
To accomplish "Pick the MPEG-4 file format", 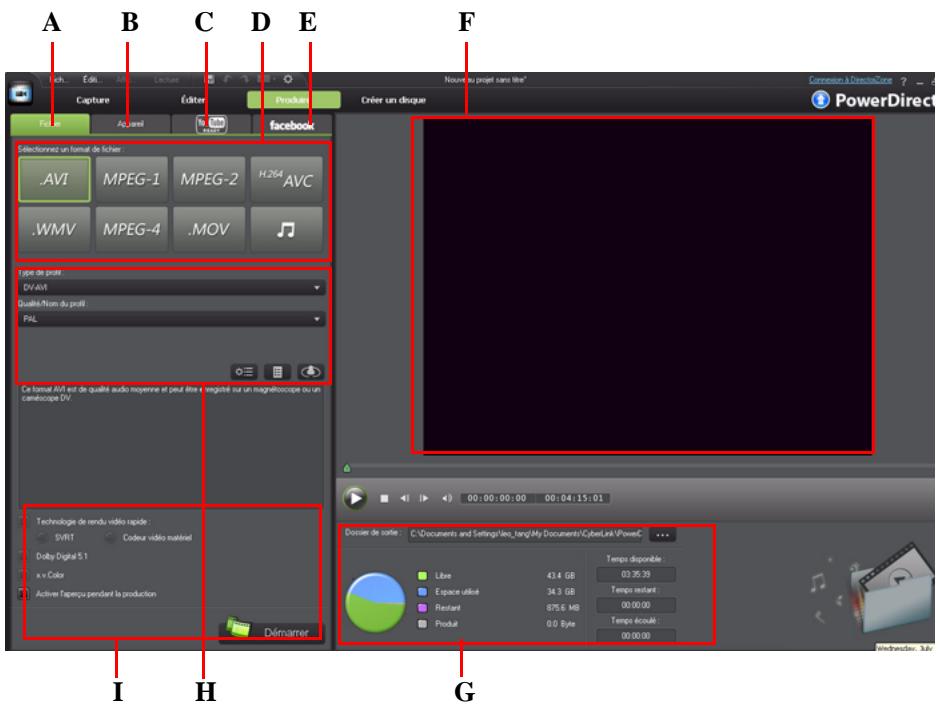I will tap(131, 229).
